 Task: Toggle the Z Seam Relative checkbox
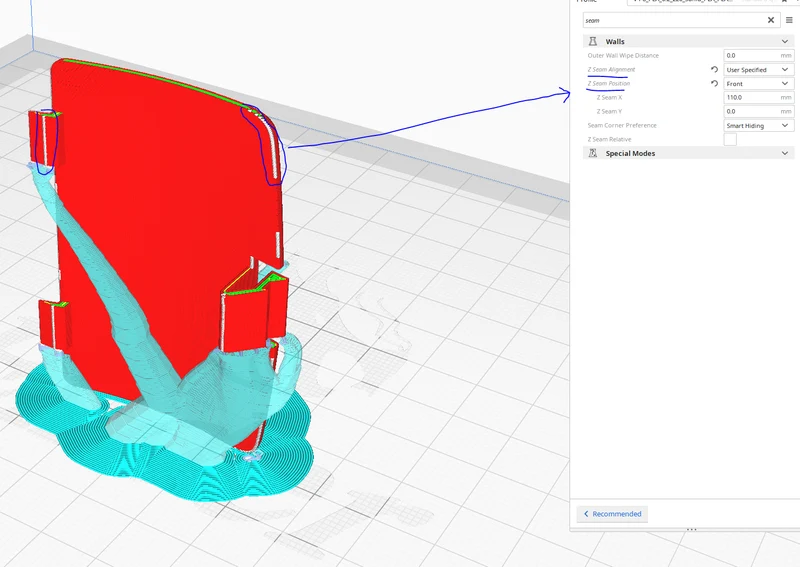point(730,139)
